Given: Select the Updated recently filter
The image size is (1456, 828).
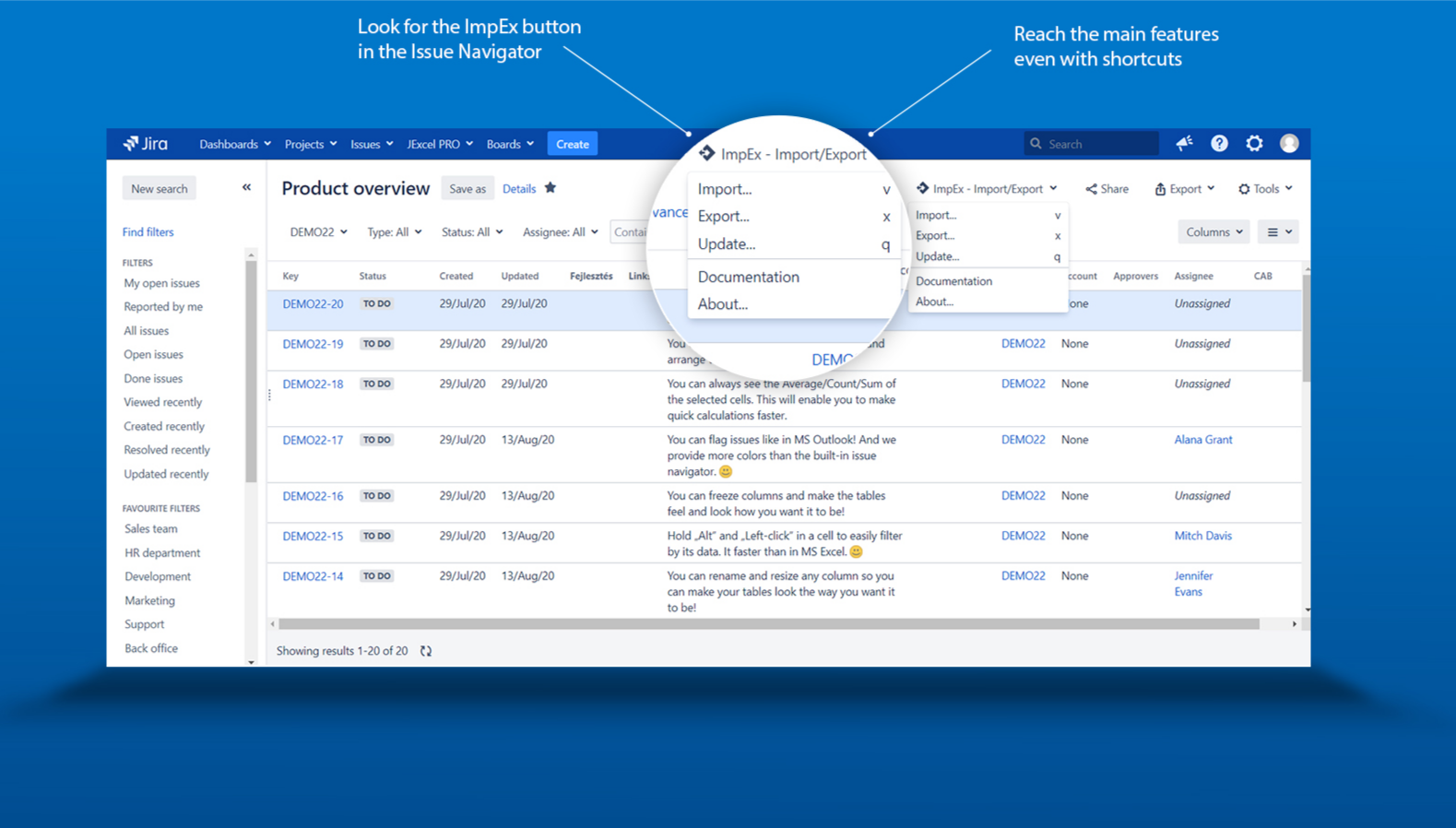Looking at the screenshot, I should point(166,475).
